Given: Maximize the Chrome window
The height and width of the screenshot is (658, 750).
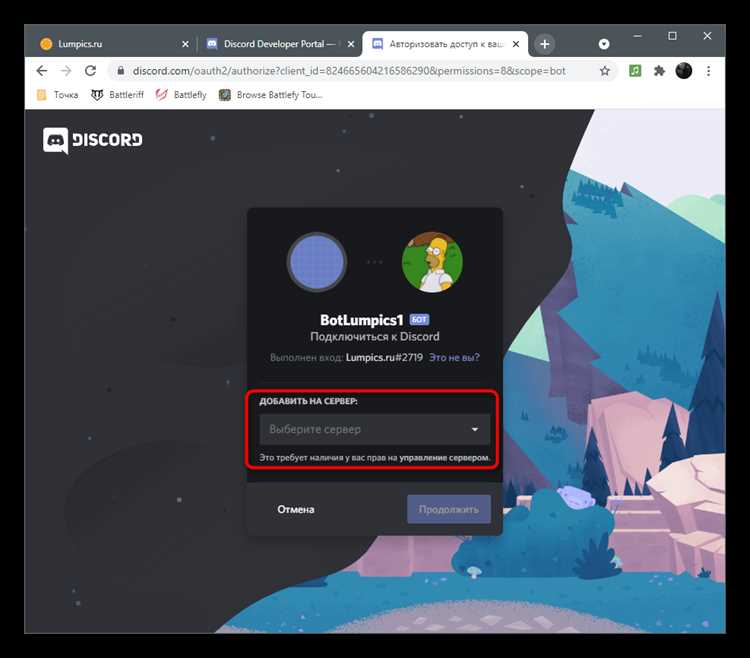Looking at the screenshot, I should 672,36.
